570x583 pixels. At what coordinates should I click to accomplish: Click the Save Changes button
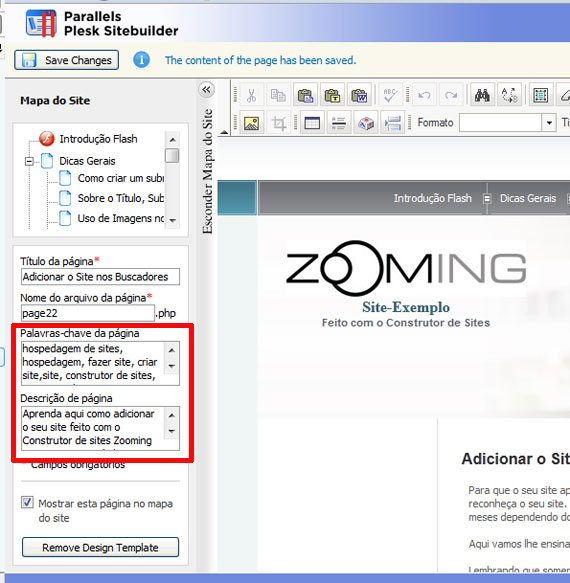[67, 60]
